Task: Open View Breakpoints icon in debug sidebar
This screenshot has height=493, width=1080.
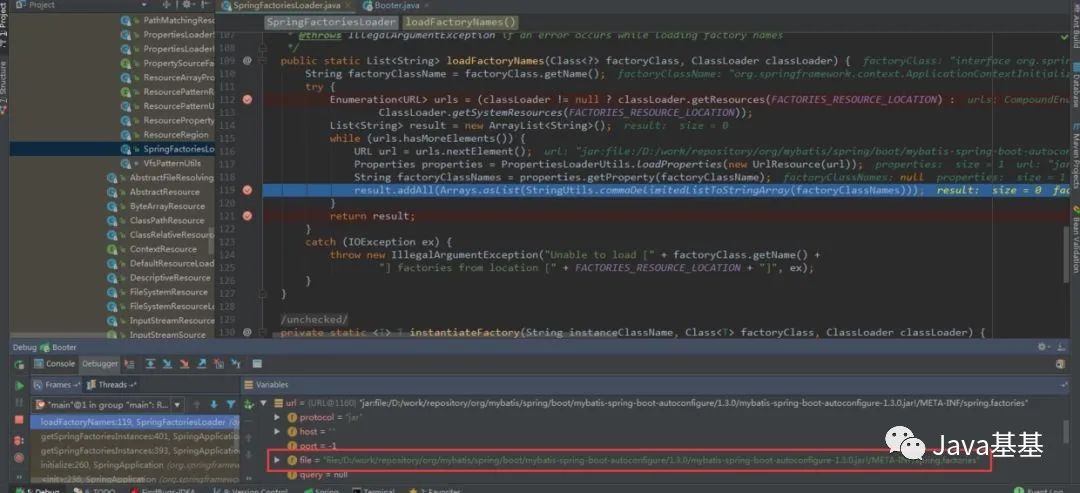Action: click(19, 441)
